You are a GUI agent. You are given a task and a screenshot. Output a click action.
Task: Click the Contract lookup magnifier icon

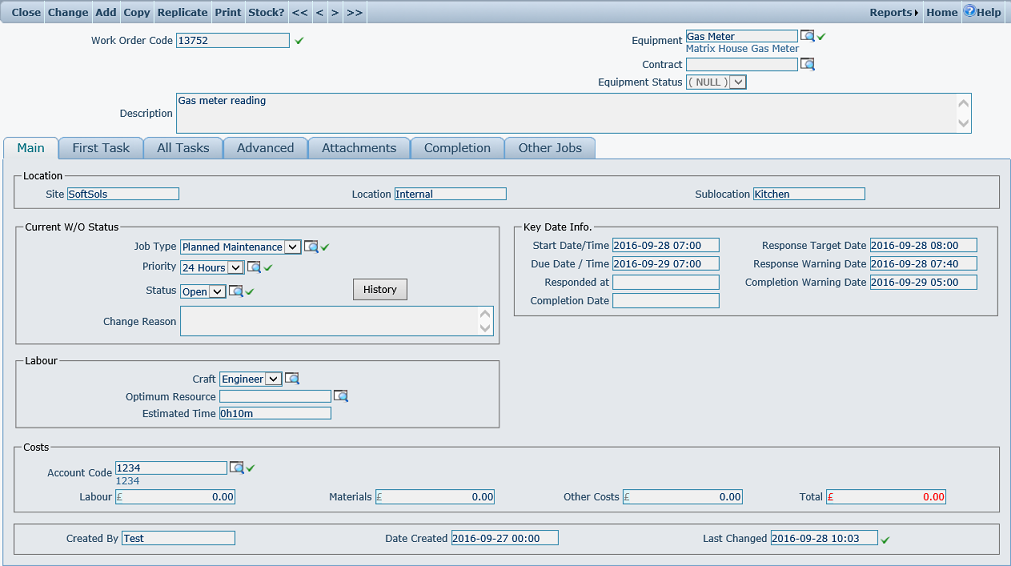click(807, 64)
